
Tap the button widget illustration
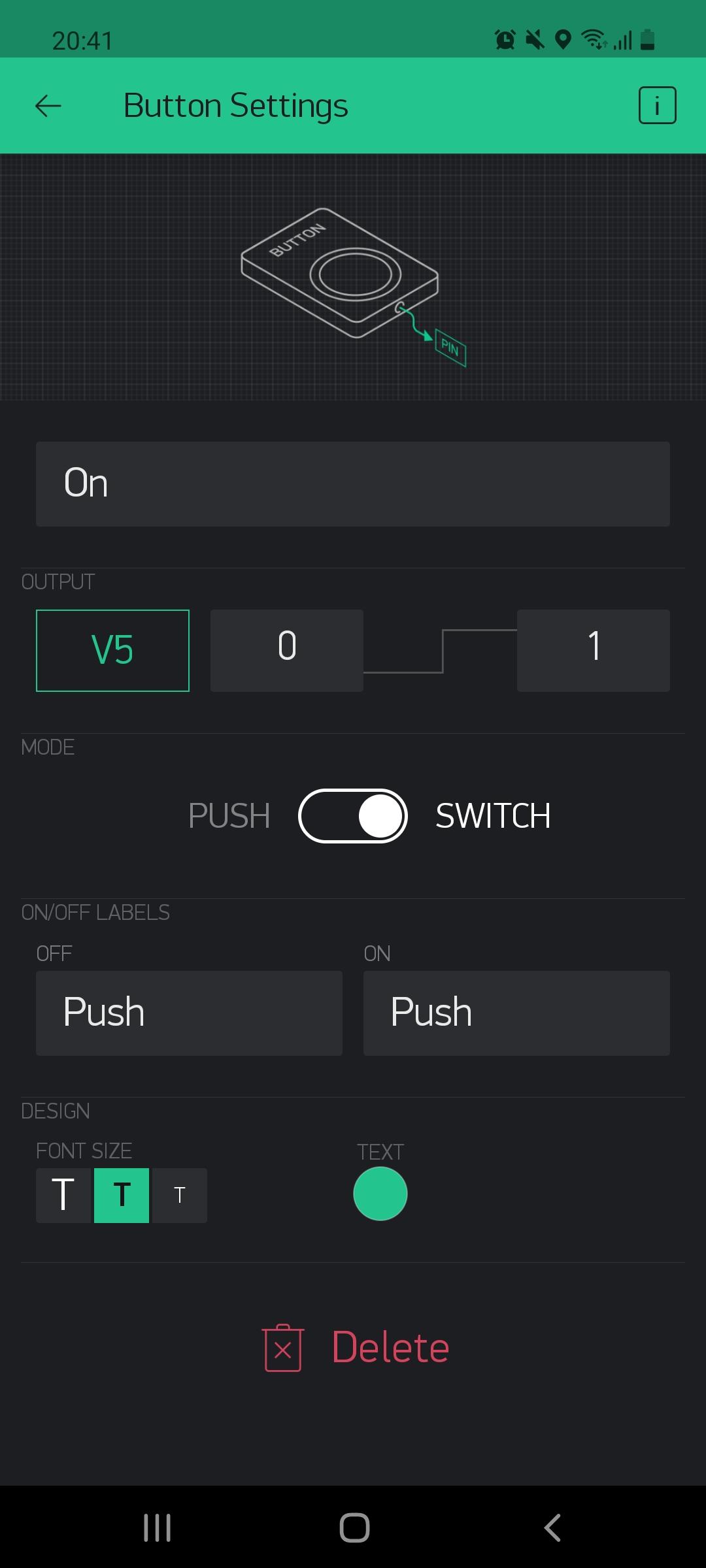click(340, 273)
